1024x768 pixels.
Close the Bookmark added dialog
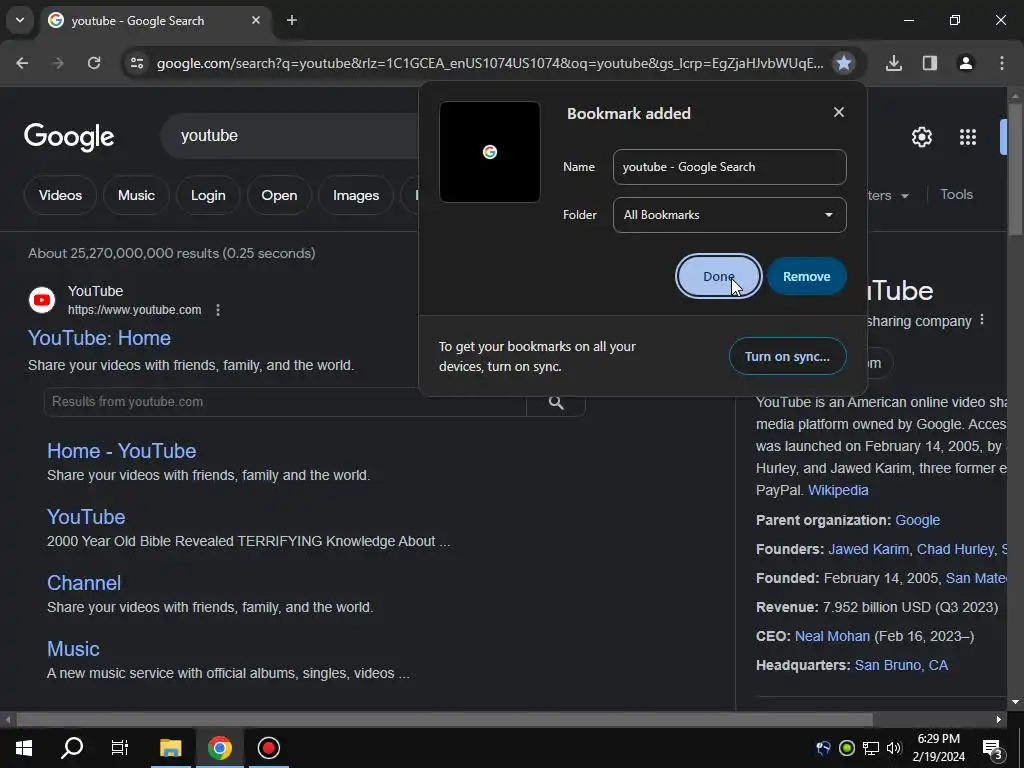tap(839, 112)
